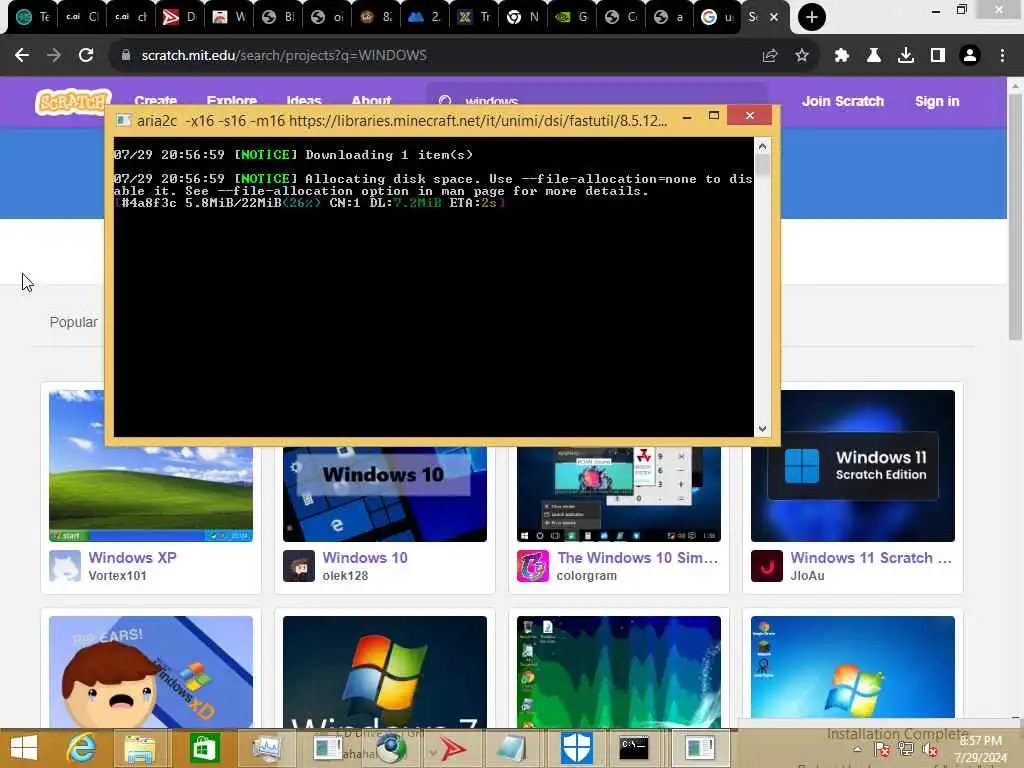Open Chrome downloads icon
This screenshot has height=768, width=1024.
coord(905,56)
